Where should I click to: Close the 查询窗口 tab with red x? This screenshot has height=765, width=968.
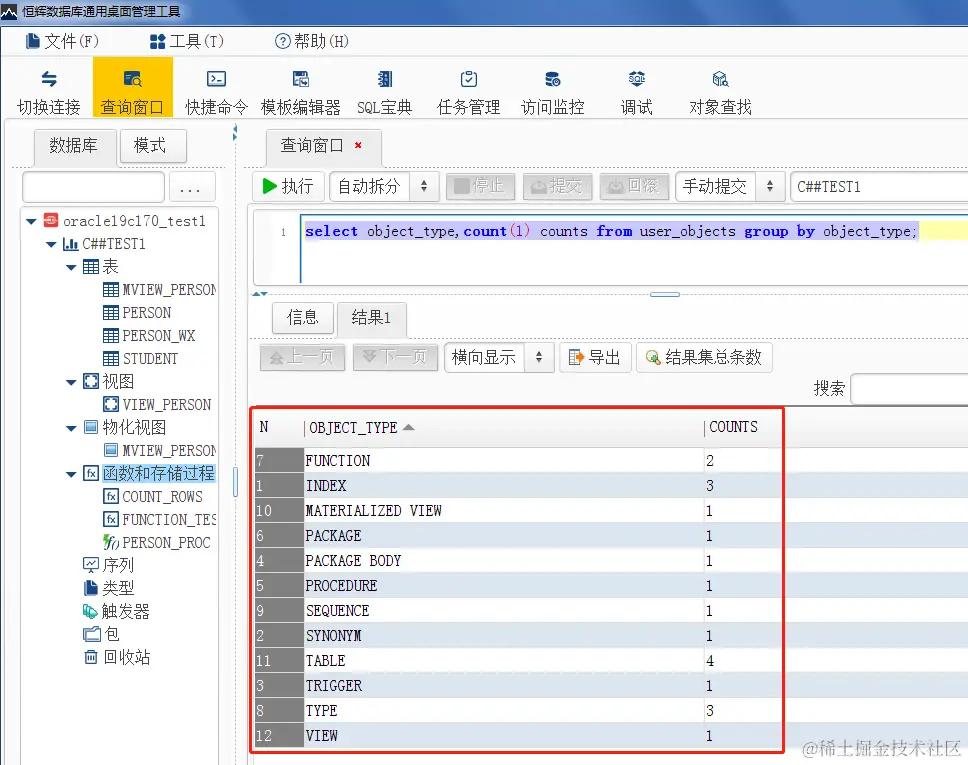[x=358, y=145]
